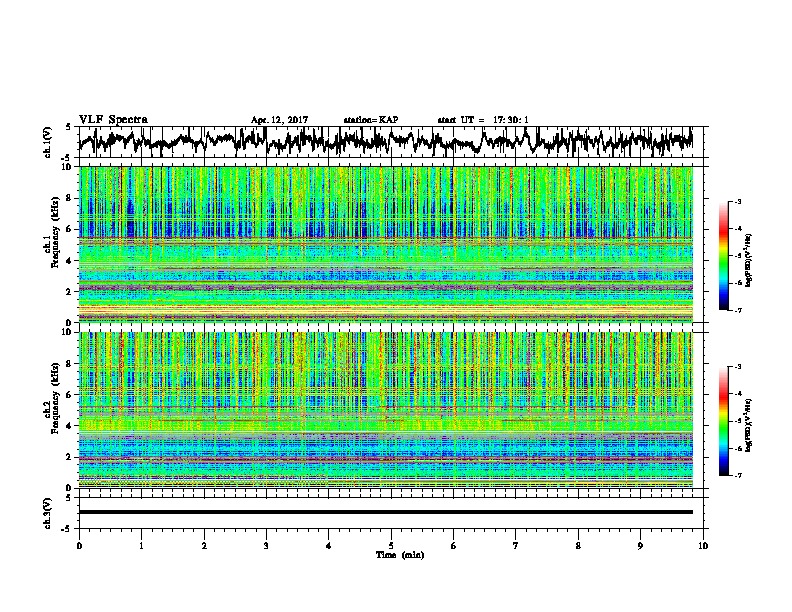Click time axis tick label '0'
The image size is (792, 612).
point(79,546)
